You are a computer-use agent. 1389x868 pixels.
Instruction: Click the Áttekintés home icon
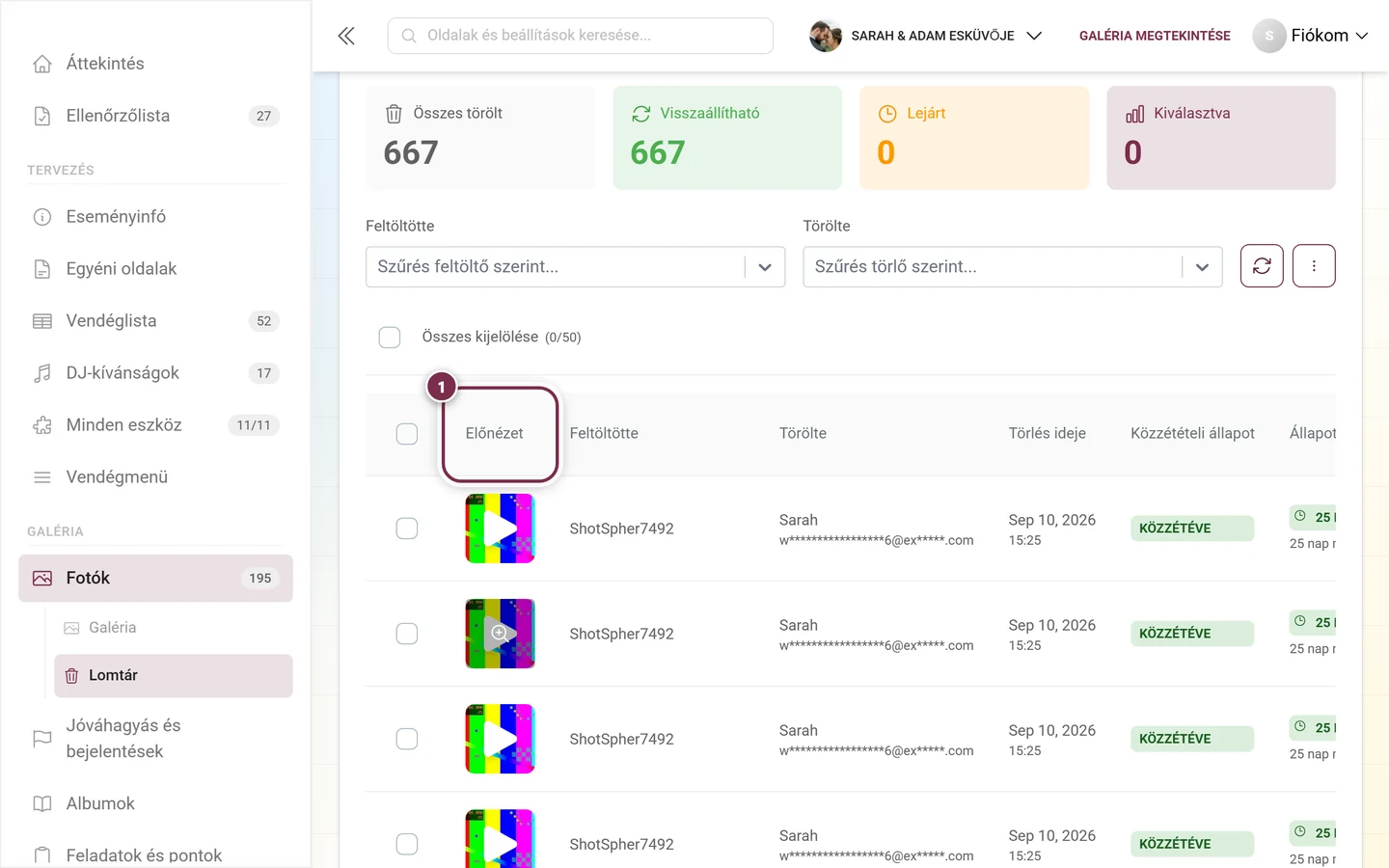coord(42,64)
